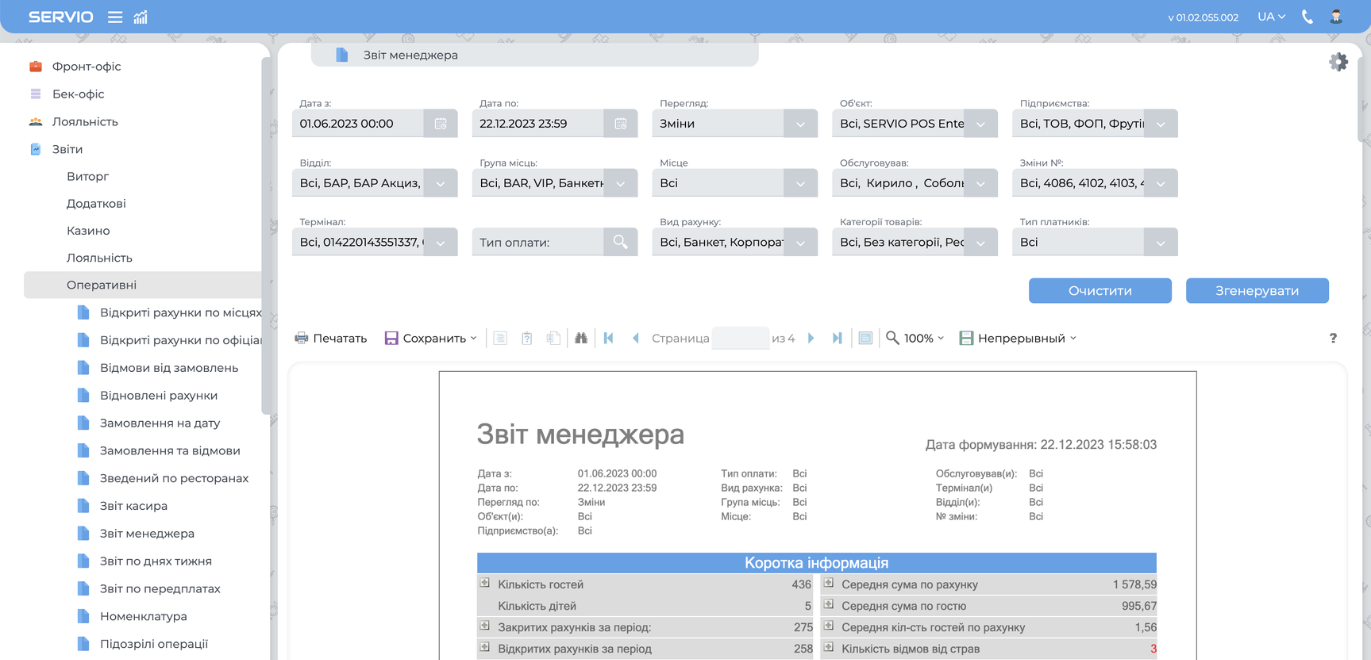The width and height of the screenshot is (1371, 660).
Task: Open Замовлення на дату report
Action: point(160,423)
